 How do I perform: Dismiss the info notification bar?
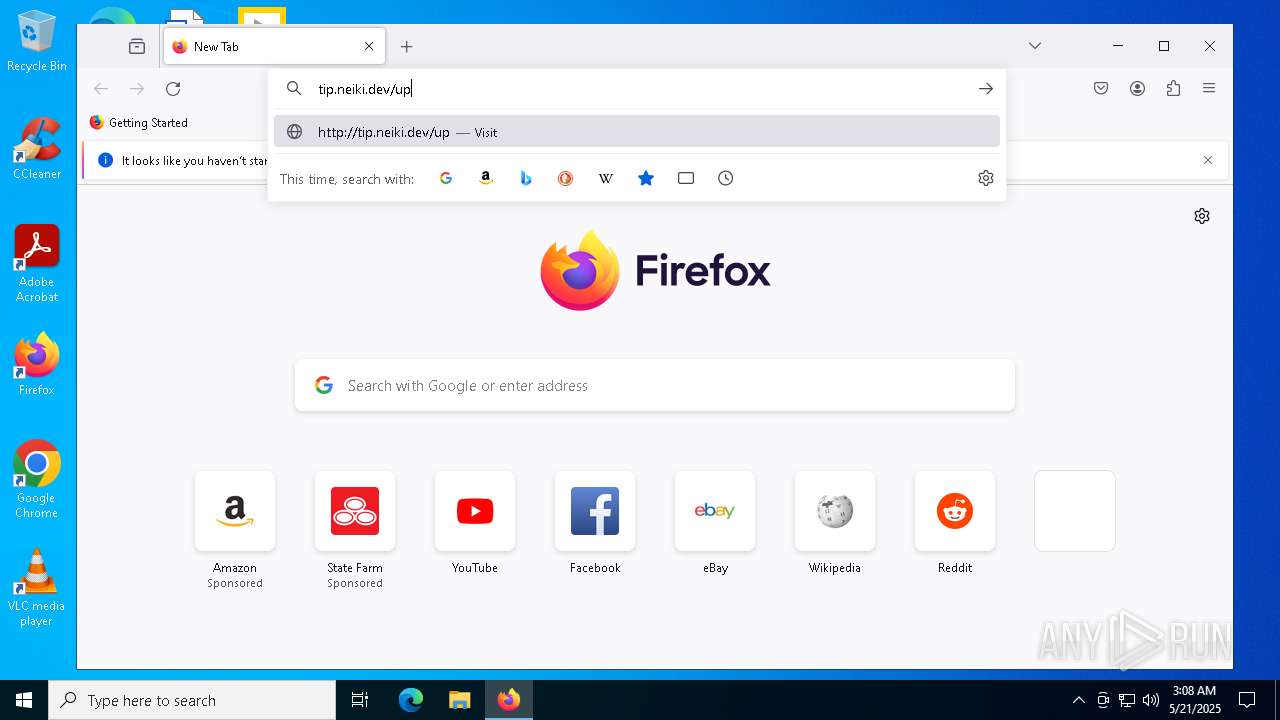tap(1208, 160)
